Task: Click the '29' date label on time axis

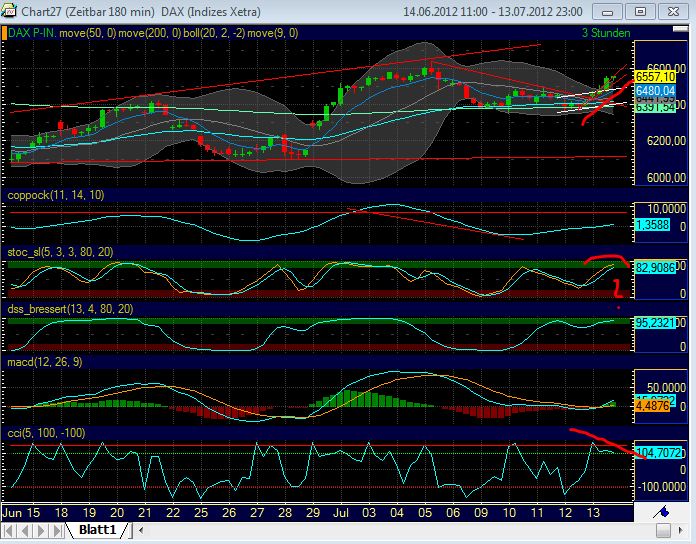Action: 313,513
